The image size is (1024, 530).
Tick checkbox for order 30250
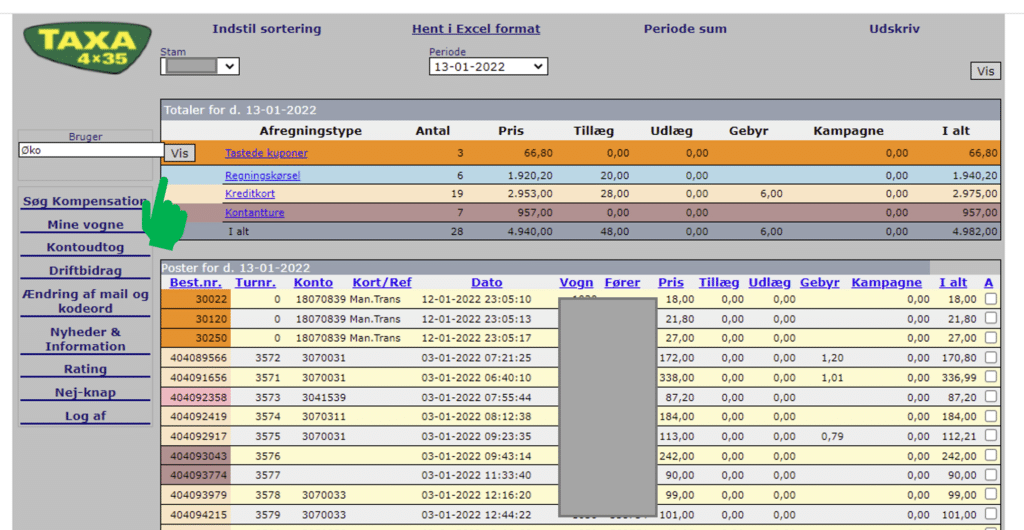tap(991, 337)
